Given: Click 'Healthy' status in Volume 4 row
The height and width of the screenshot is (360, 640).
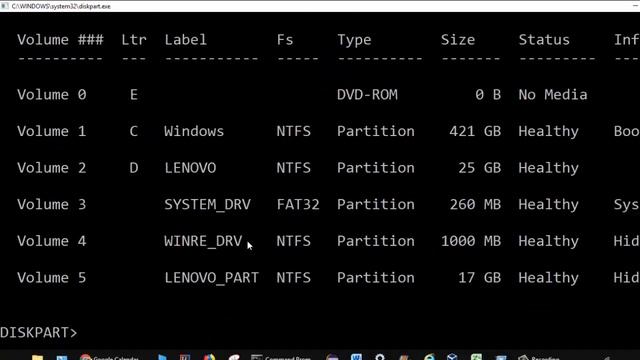Looking at the screenshot, I should coord(549,242).
